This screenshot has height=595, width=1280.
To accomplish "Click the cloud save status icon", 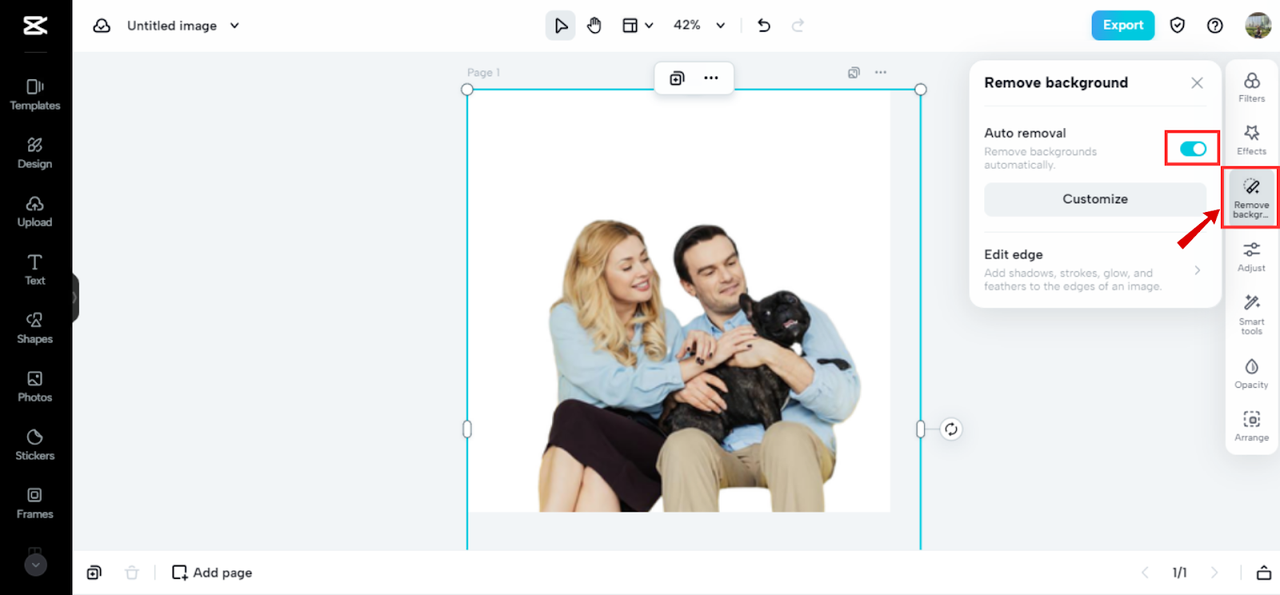I will [102, 26].
